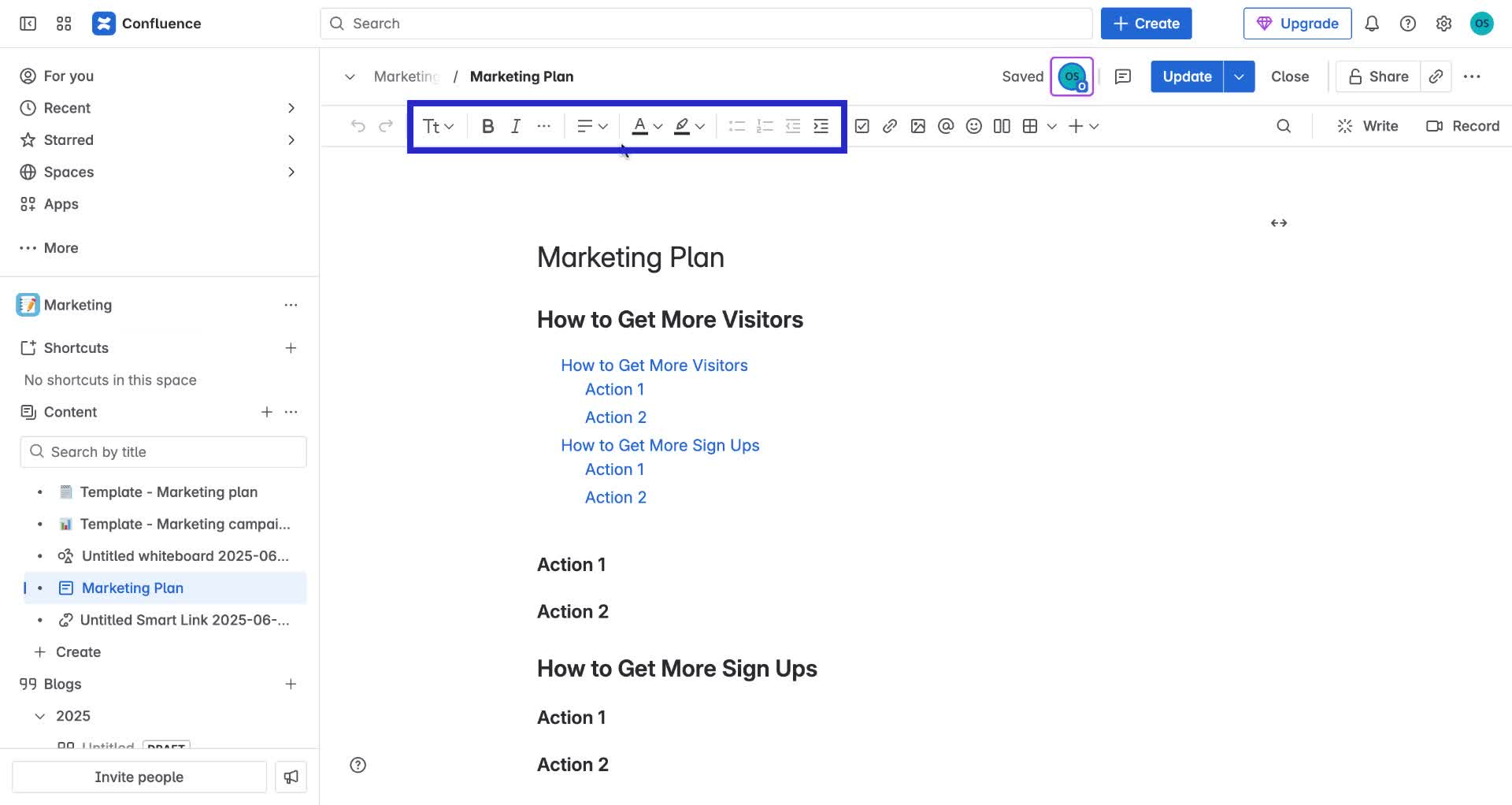Image resolution: width=1512 pixels, height=805 pixels.
Task: Apply italic formatting
Action: [516, 125]
